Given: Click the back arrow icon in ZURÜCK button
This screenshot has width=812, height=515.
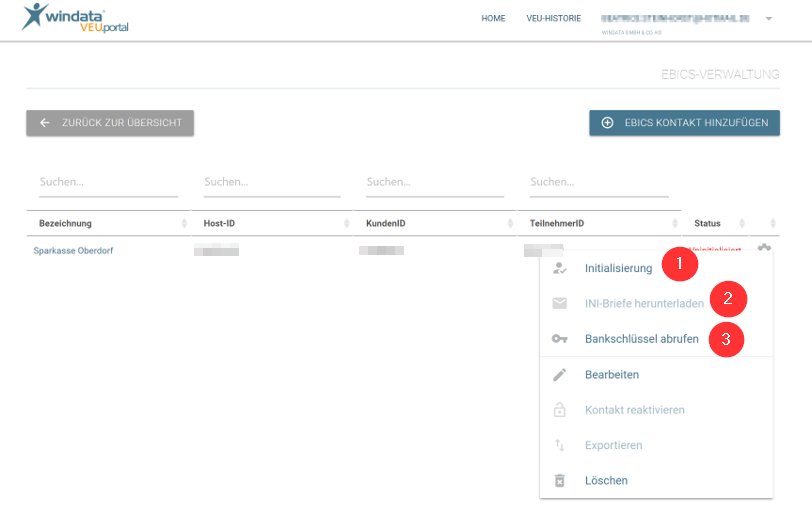Looking at the screenshot, I should point(45,123).
